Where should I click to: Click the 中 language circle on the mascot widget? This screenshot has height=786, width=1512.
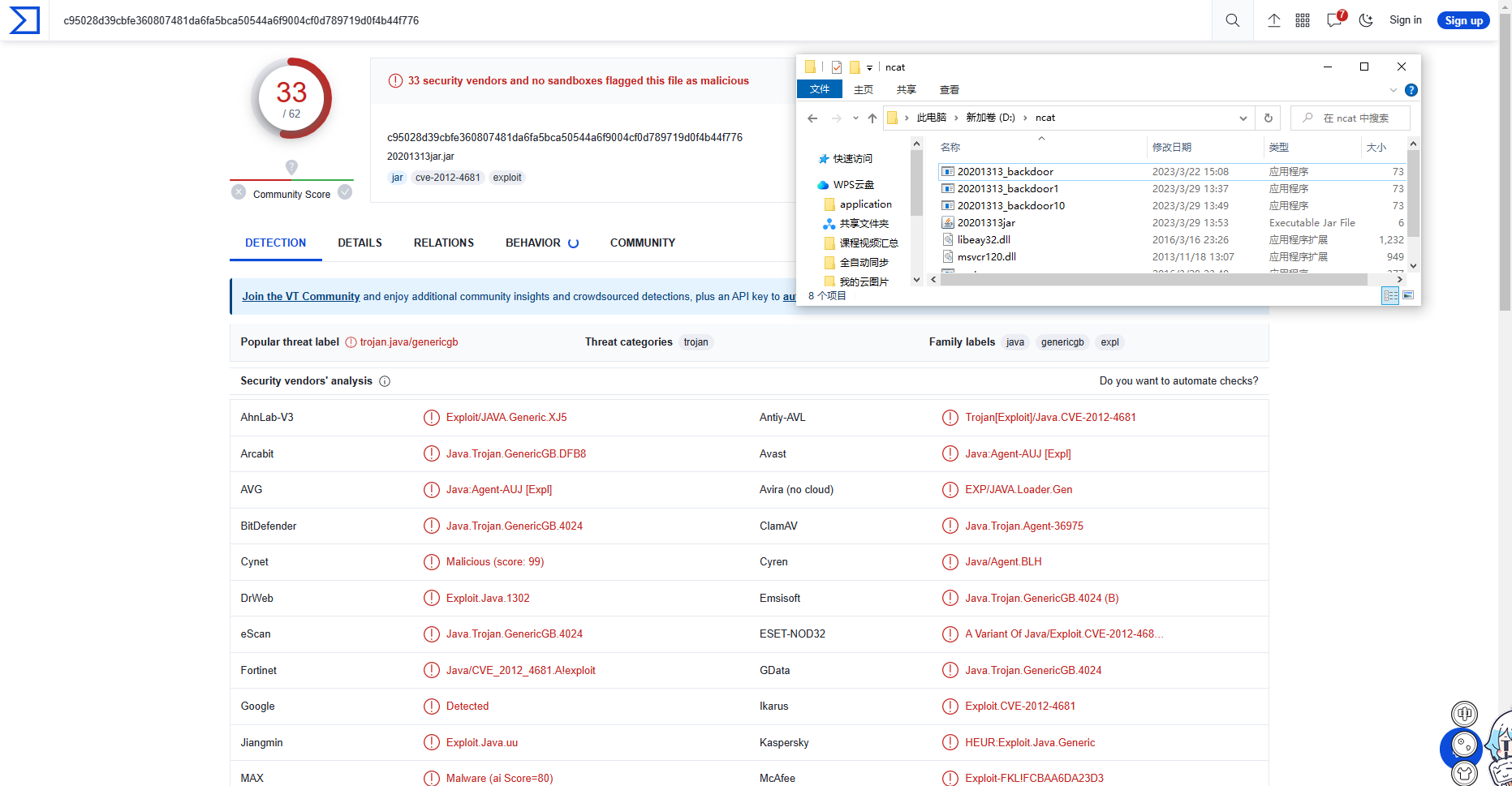point(1464,714)
